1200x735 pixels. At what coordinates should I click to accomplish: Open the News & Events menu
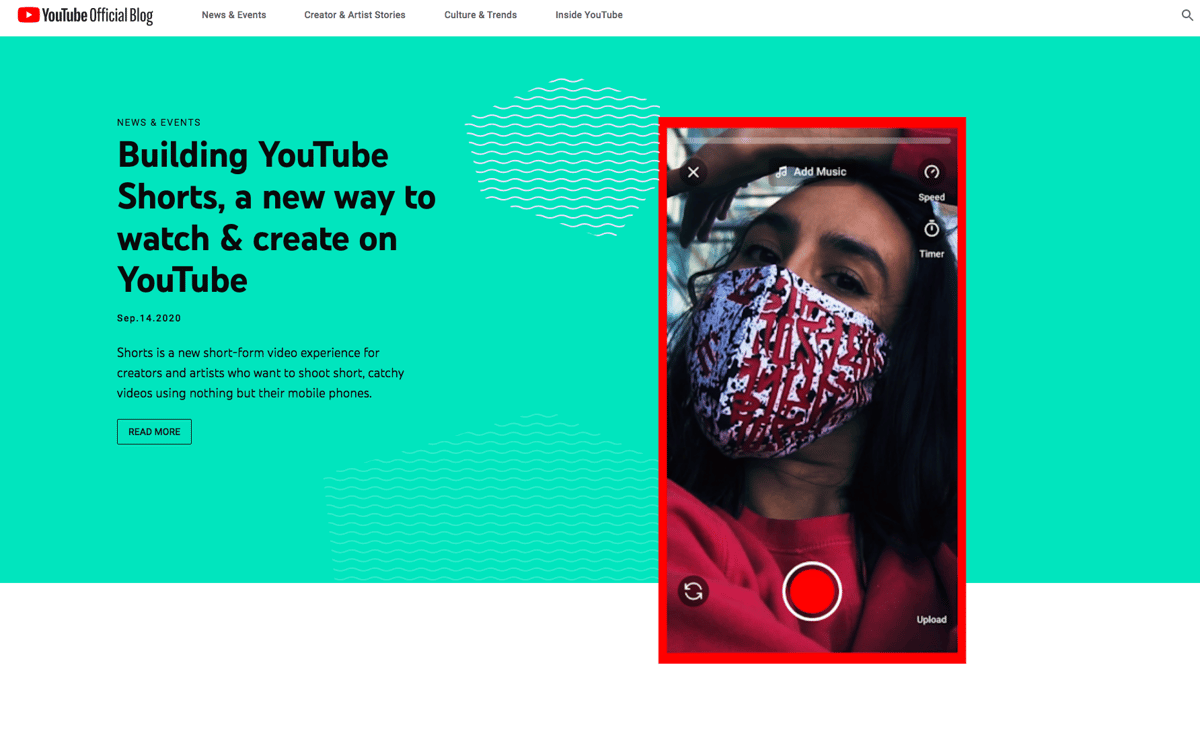click(x=234, y=15)
